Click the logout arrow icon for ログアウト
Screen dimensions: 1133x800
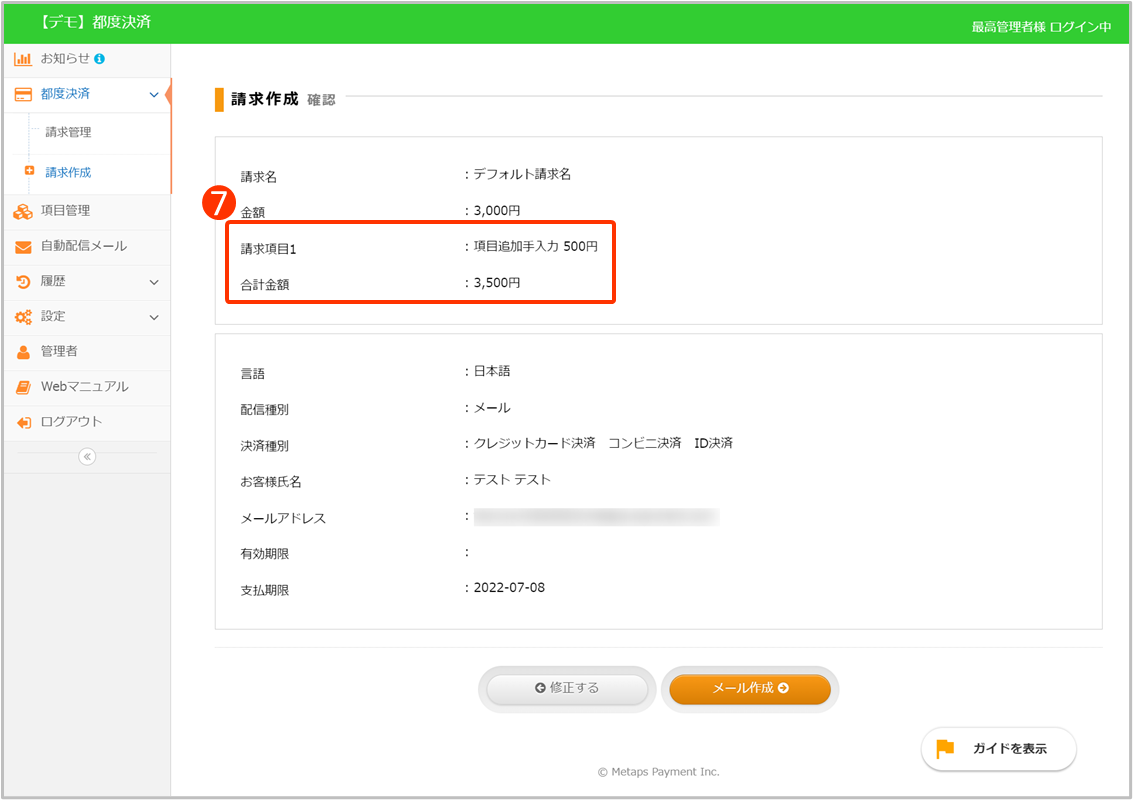pos(23,422)
